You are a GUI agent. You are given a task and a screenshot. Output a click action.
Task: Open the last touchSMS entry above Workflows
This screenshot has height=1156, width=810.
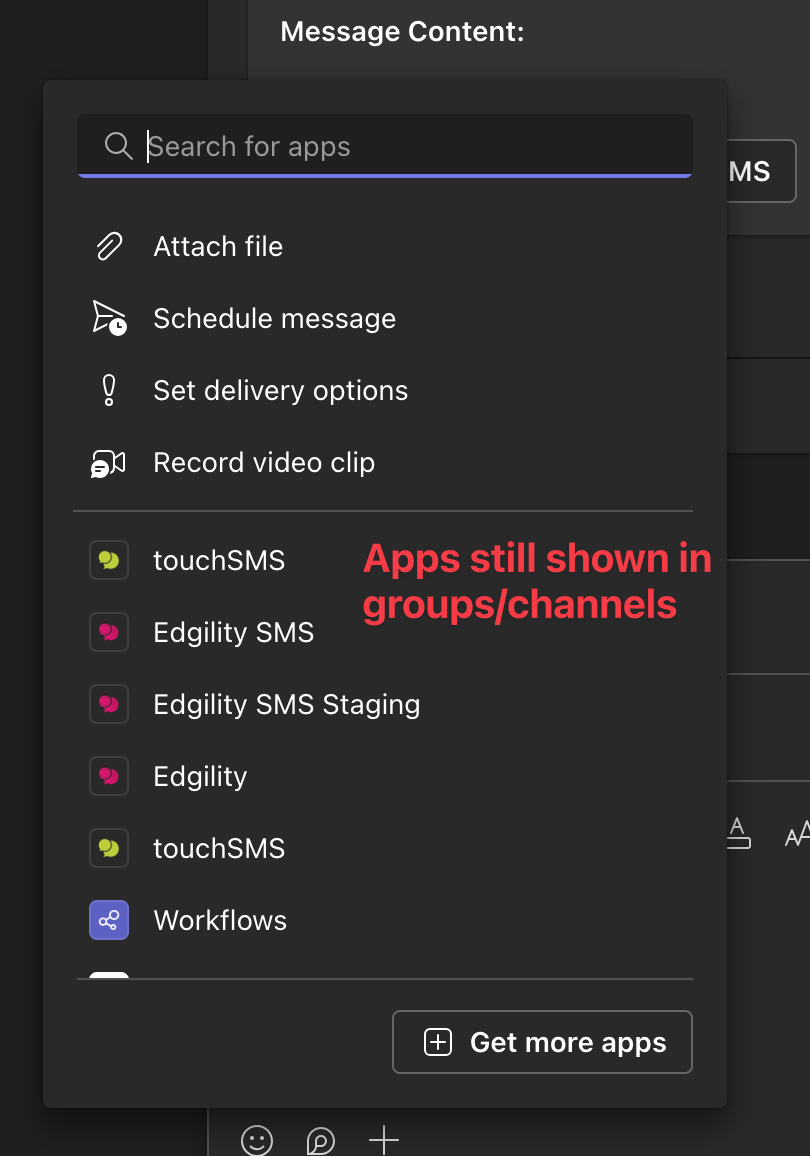219,849
